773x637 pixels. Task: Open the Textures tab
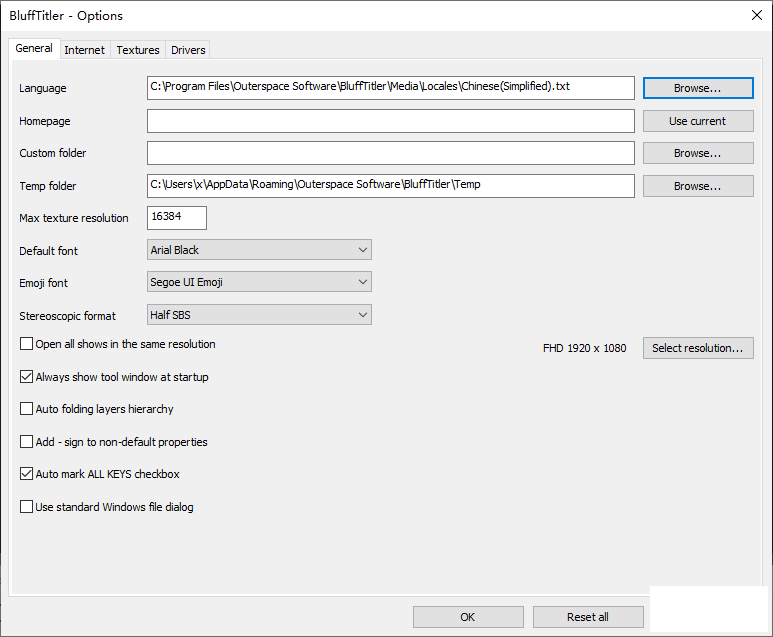click(138, 50)
